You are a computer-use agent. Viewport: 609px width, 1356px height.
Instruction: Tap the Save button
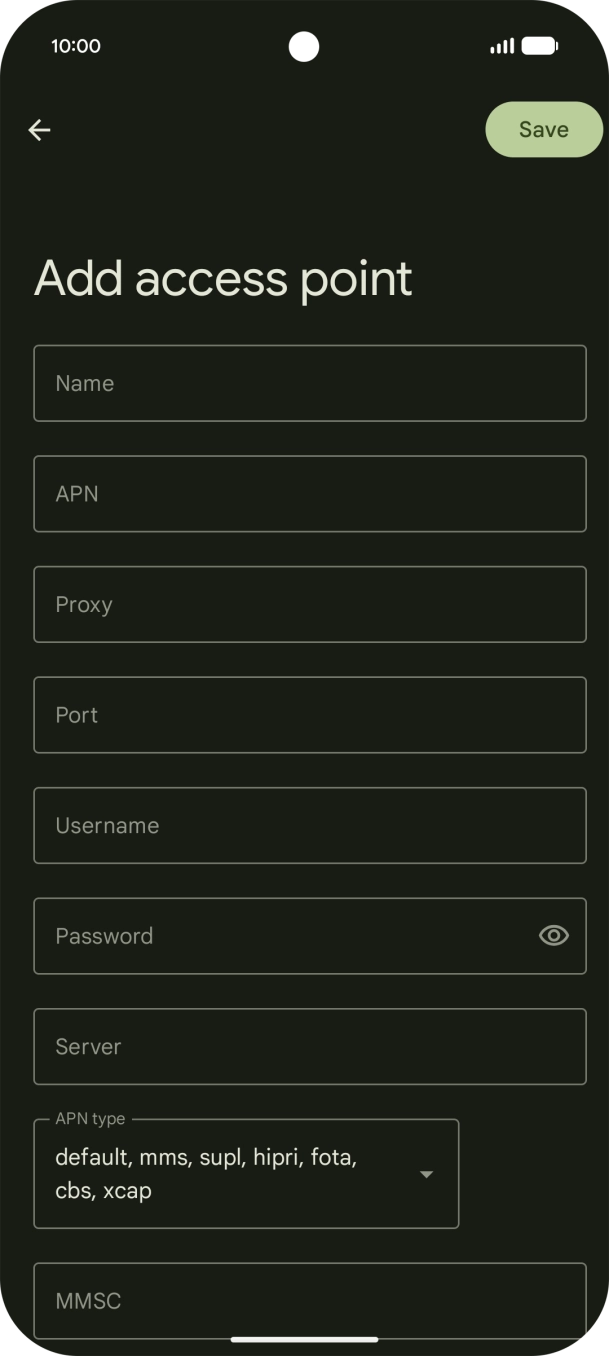click(543, 129)
